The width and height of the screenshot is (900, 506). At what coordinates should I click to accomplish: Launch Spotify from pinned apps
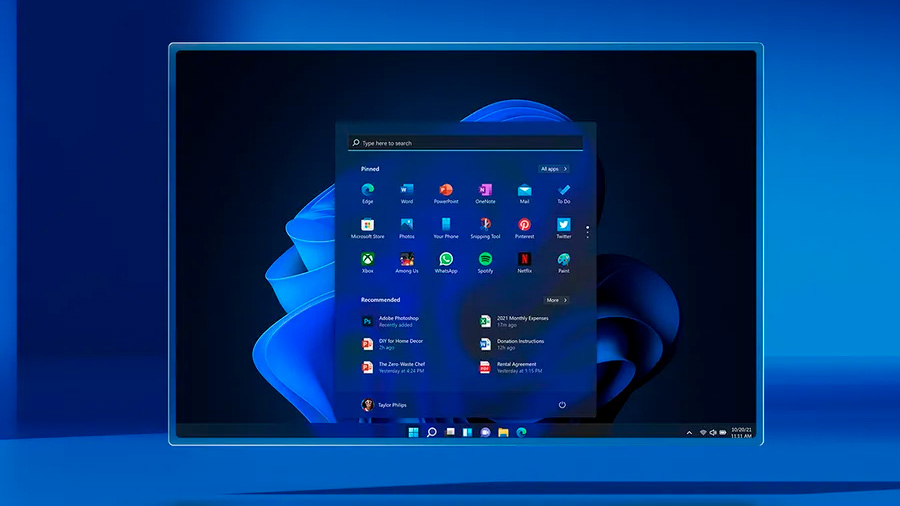point(485,260)
